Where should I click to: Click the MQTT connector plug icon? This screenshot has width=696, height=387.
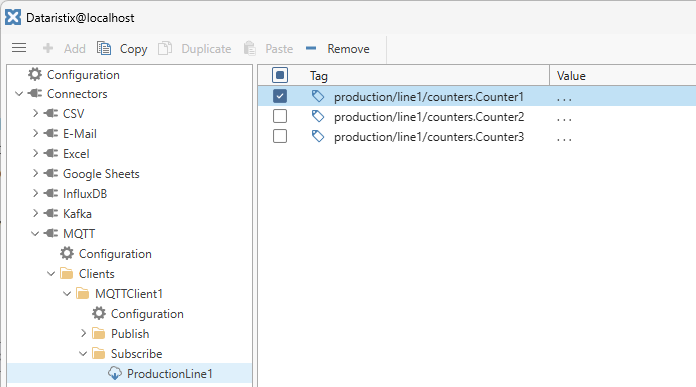(51, 233)
